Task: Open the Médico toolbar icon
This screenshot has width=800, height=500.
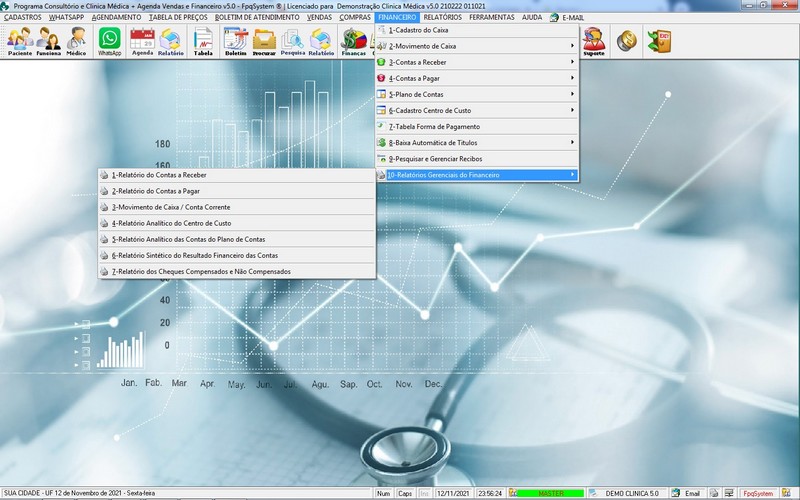Action: pos(76,41)
